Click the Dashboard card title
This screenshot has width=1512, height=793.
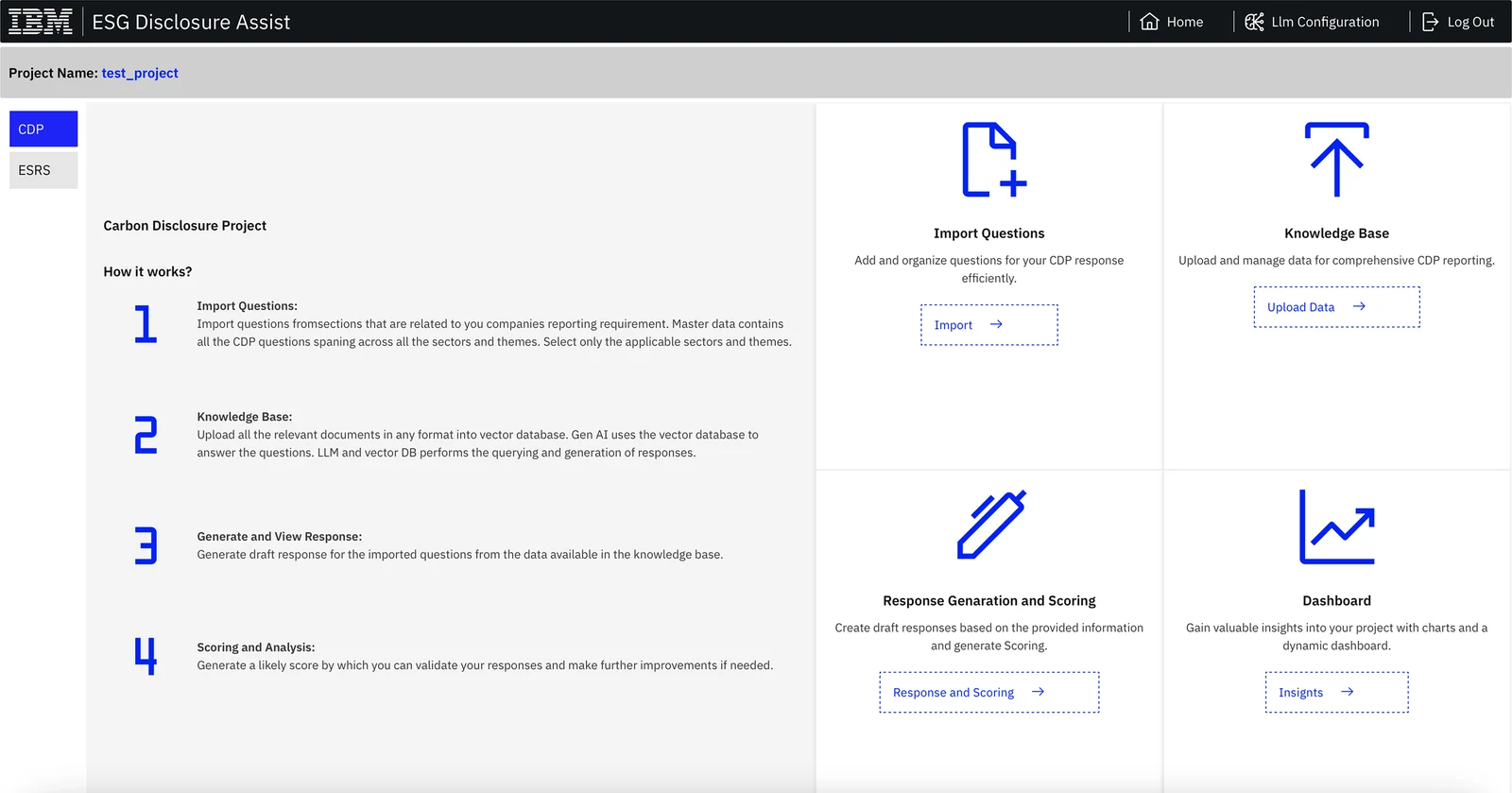tap(1336, 600)
